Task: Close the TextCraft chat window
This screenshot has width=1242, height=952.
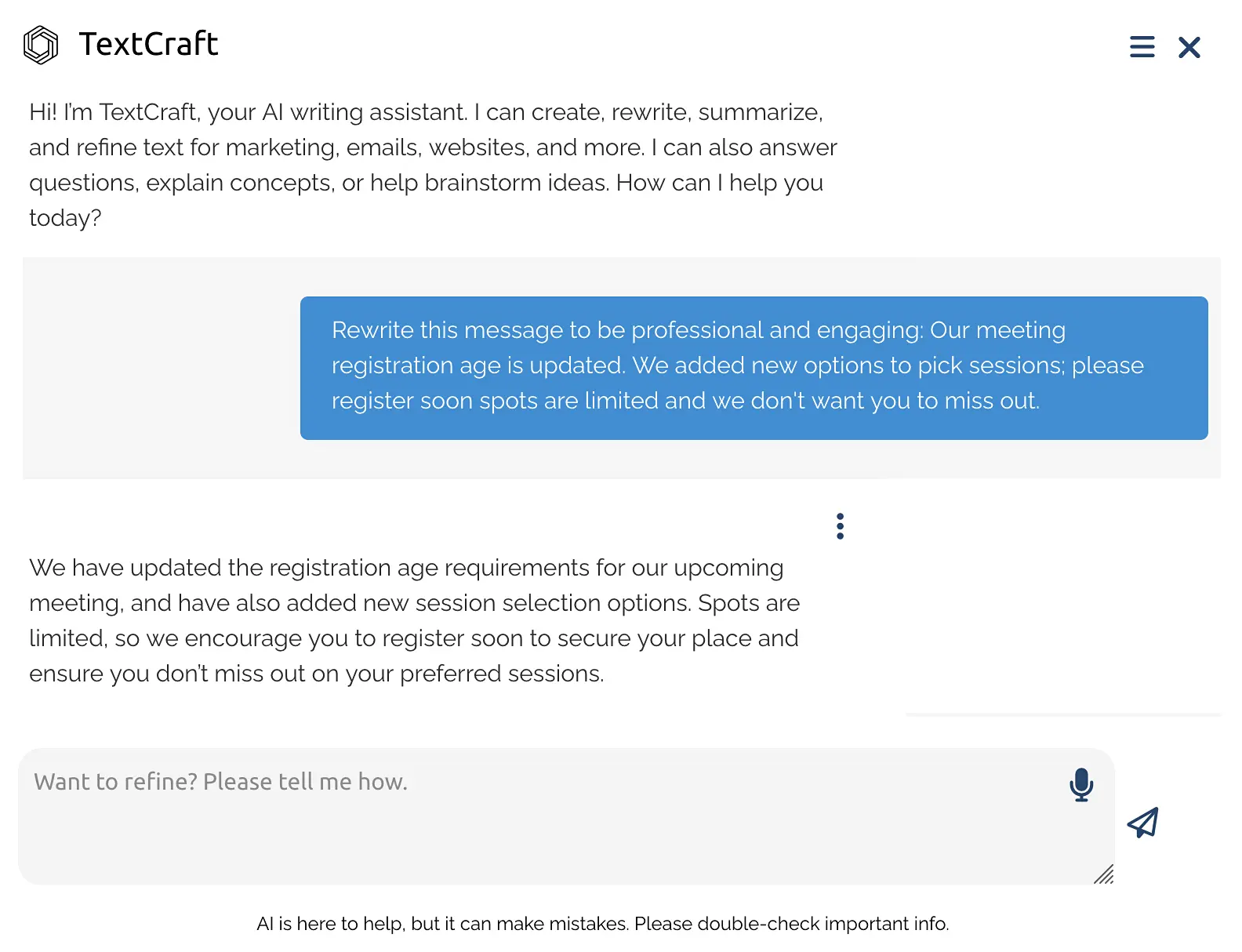Action: point(1189,47)
